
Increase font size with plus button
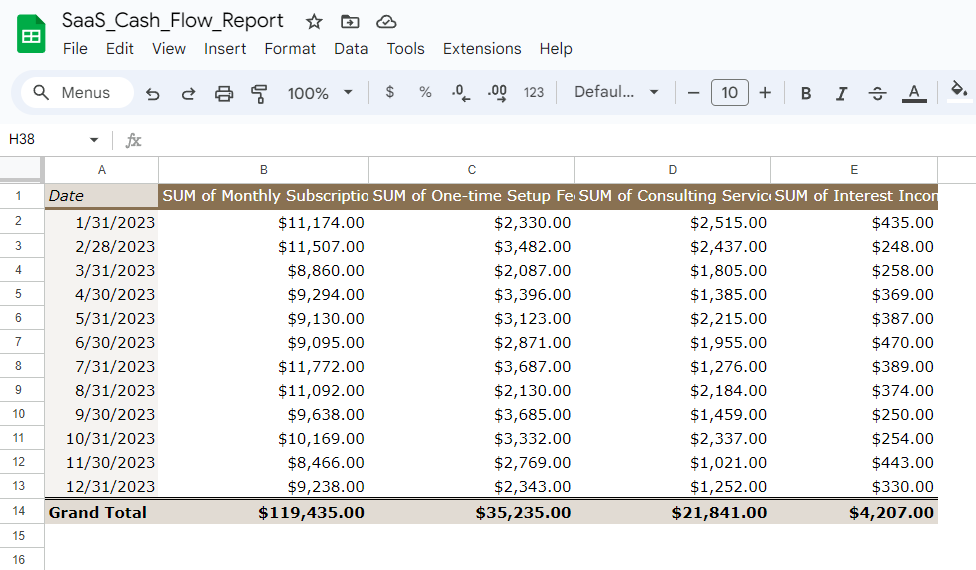point(765,93)
